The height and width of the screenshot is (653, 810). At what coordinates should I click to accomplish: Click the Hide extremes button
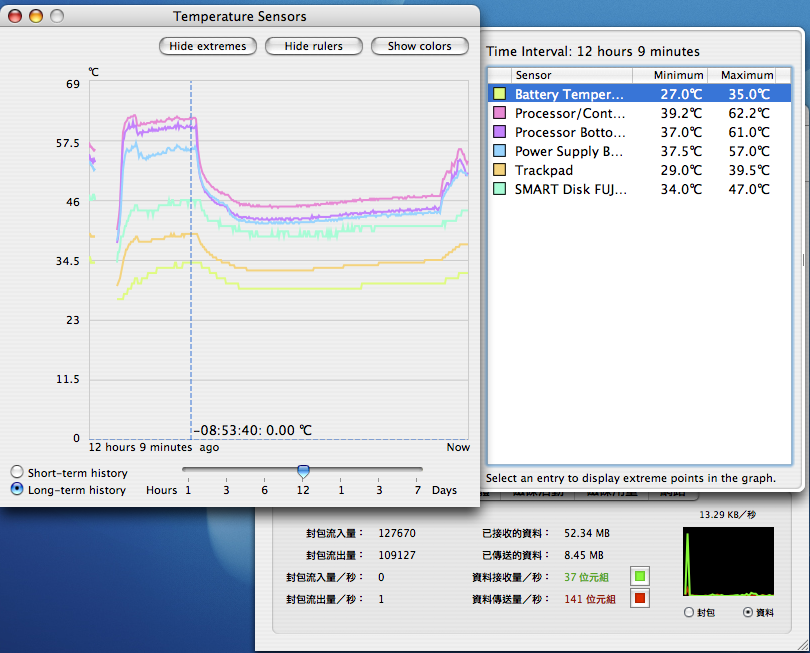[208, 46]
